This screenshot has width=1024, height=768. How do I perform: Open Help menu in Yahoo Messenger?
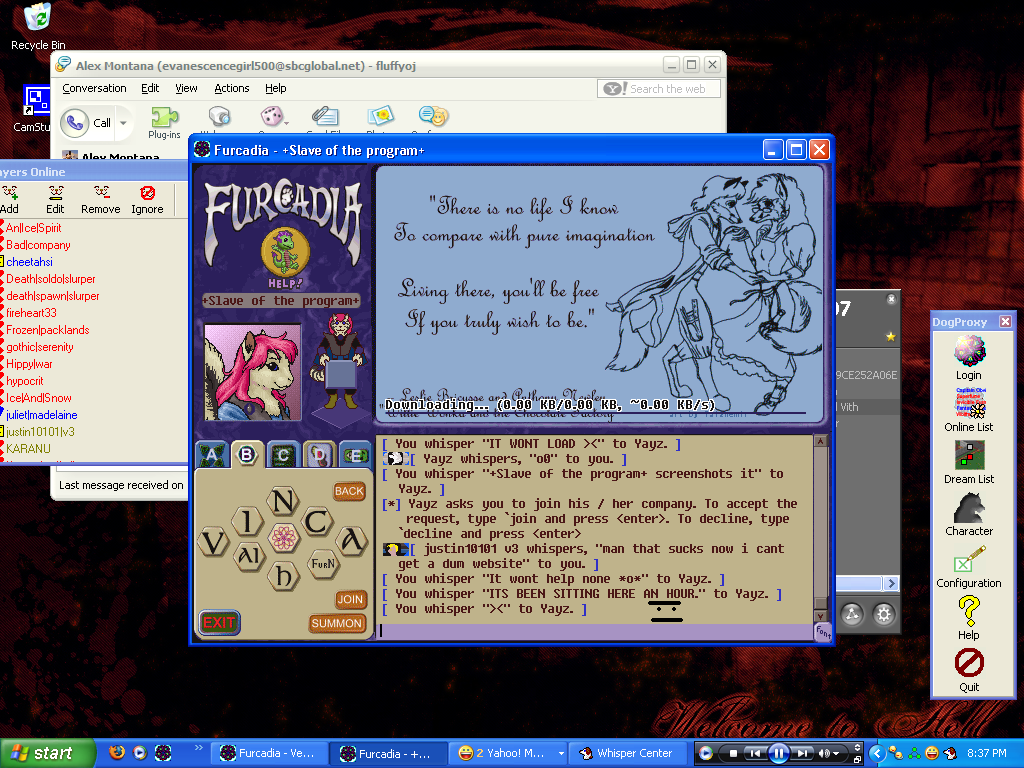[x=276, y=88]
